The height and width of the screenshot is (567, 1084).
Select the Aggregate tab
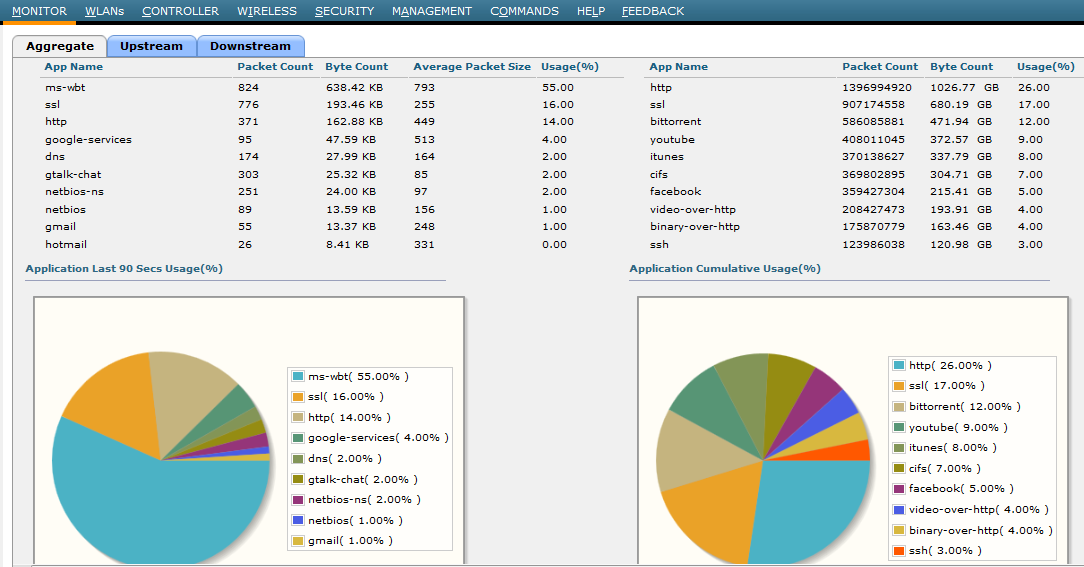[x=60, y=46]
